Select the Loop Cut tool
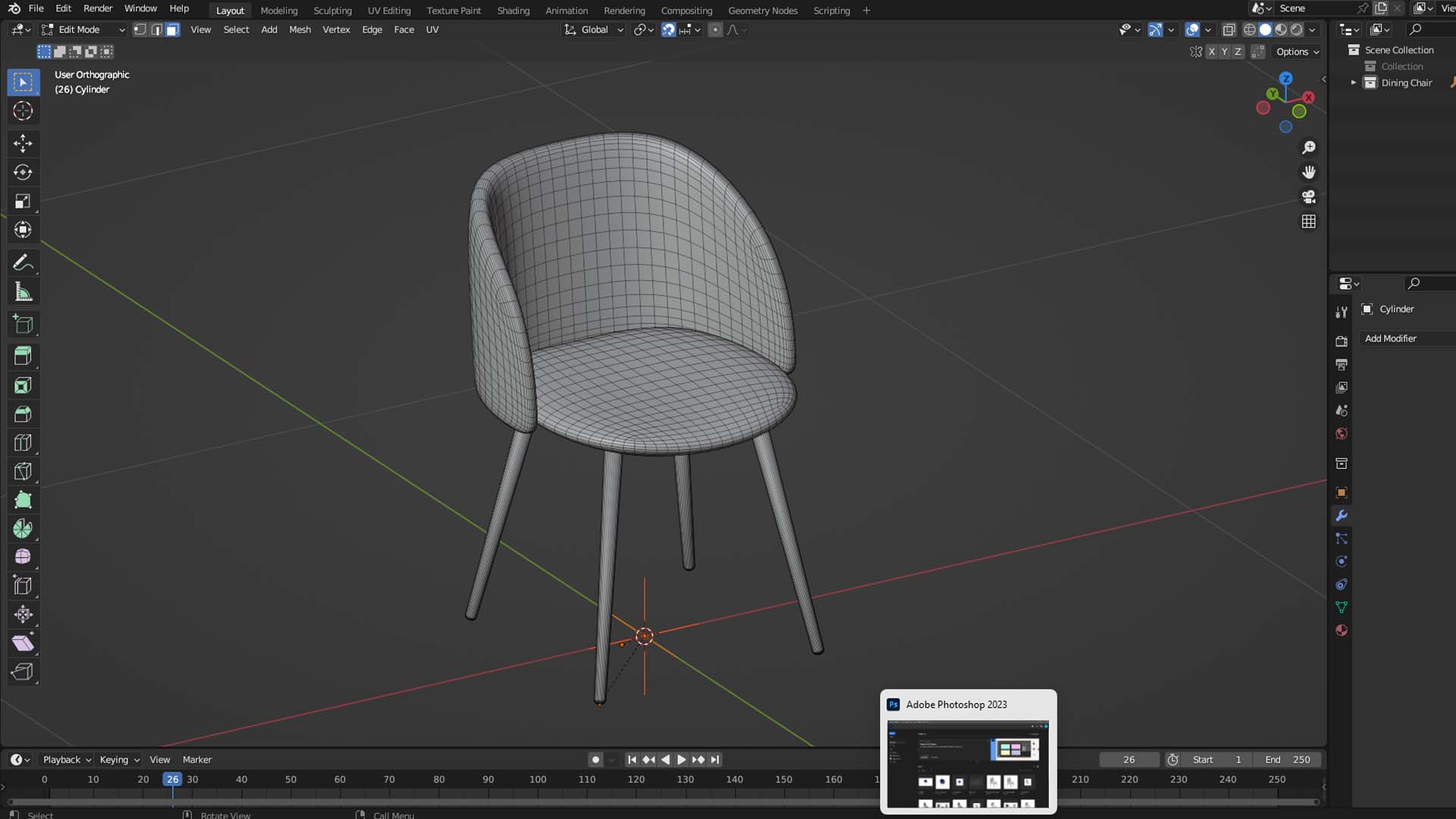Viewport: 1456px width, 819px height. click(x=23, y=443)
